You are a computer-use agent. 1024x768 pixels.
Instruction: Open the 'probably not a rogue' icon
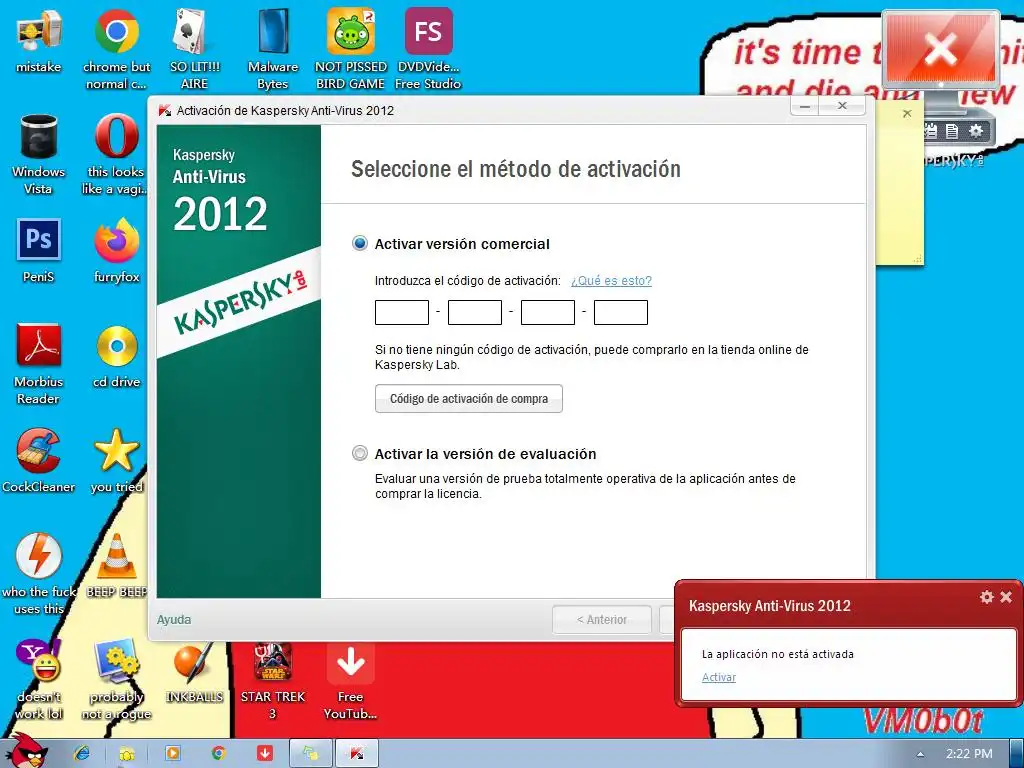(x=116, y=679)
